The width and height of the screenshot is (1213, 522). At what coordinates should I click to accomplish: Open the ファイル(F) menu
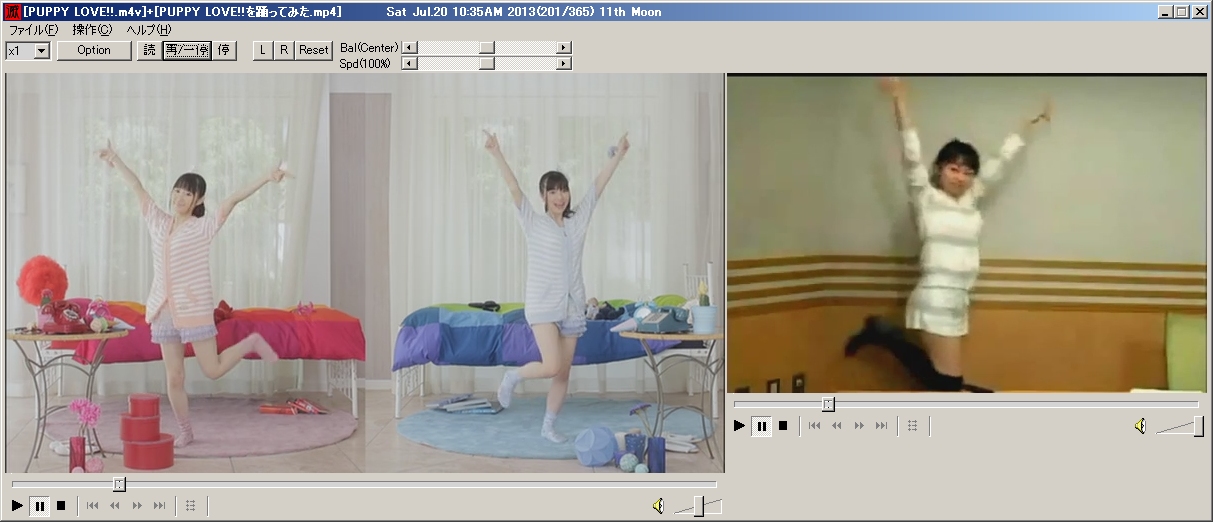33,30
